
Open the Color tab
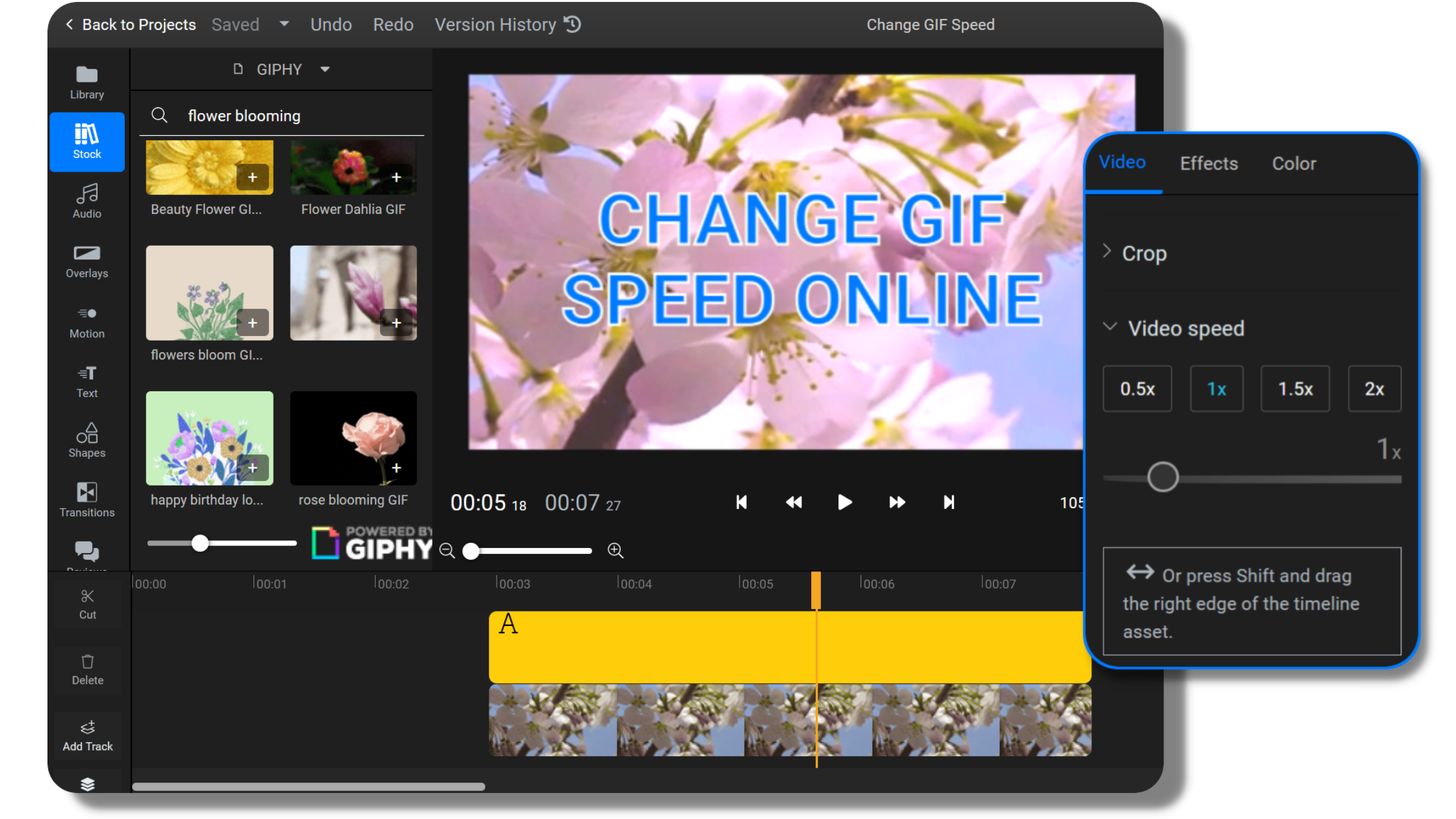coord(1293,163)
